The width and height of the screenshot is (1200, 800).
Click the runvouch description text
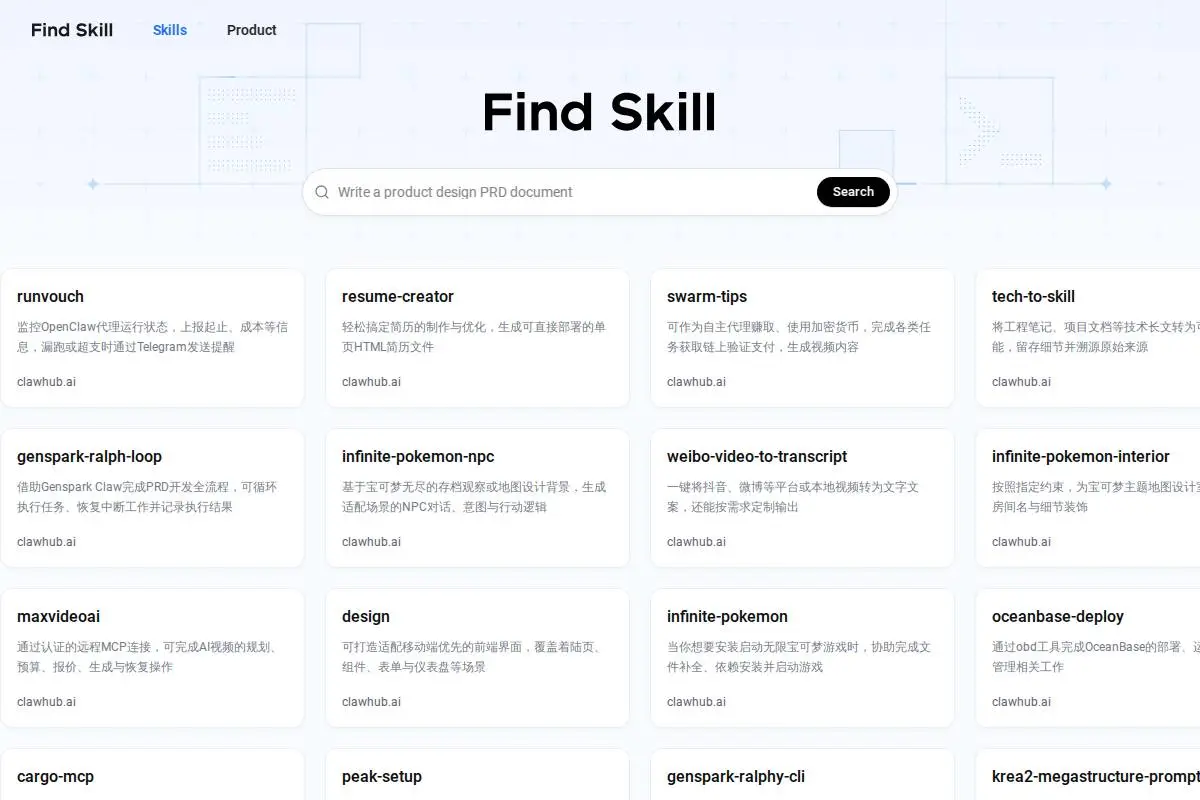[152, 337]
